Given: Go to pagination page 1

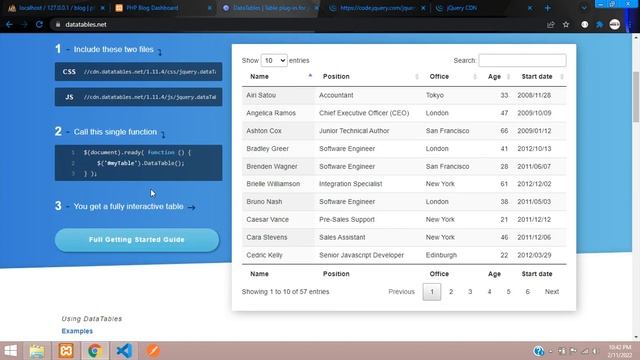Looking at the screenshot, I should [432, 292].
